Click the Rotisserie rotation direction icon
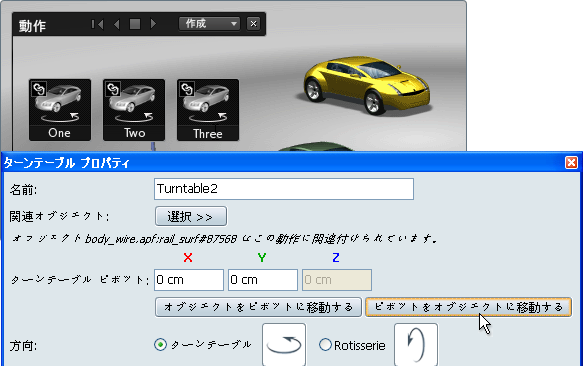Viewport: 585px width, 366px height. tap(416, 345)
